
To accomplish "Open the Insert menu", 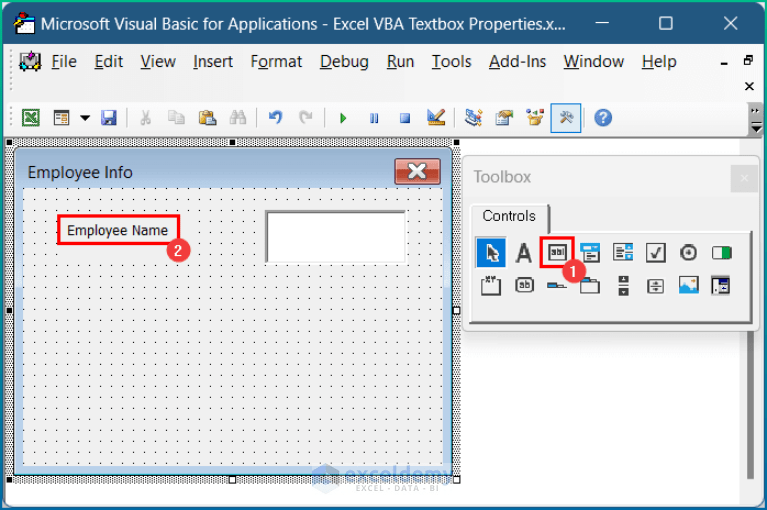I will [x=213, y=62].
